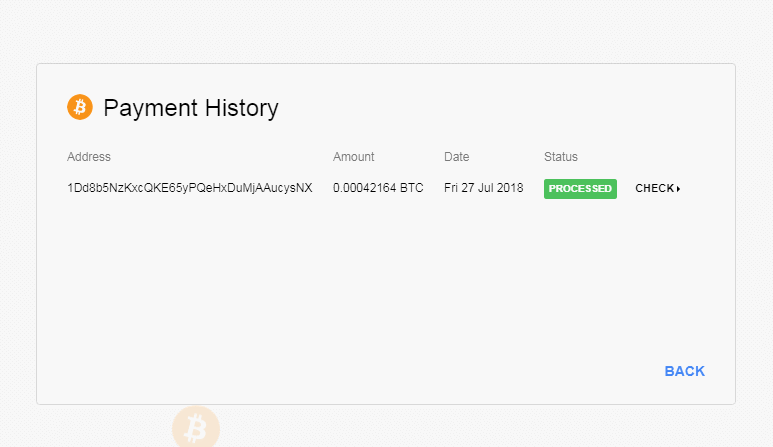This screenshot has height=447, width=773.
Task: Click the word Payment in the title
Action: pyautogui.click(x=147, y=108)
